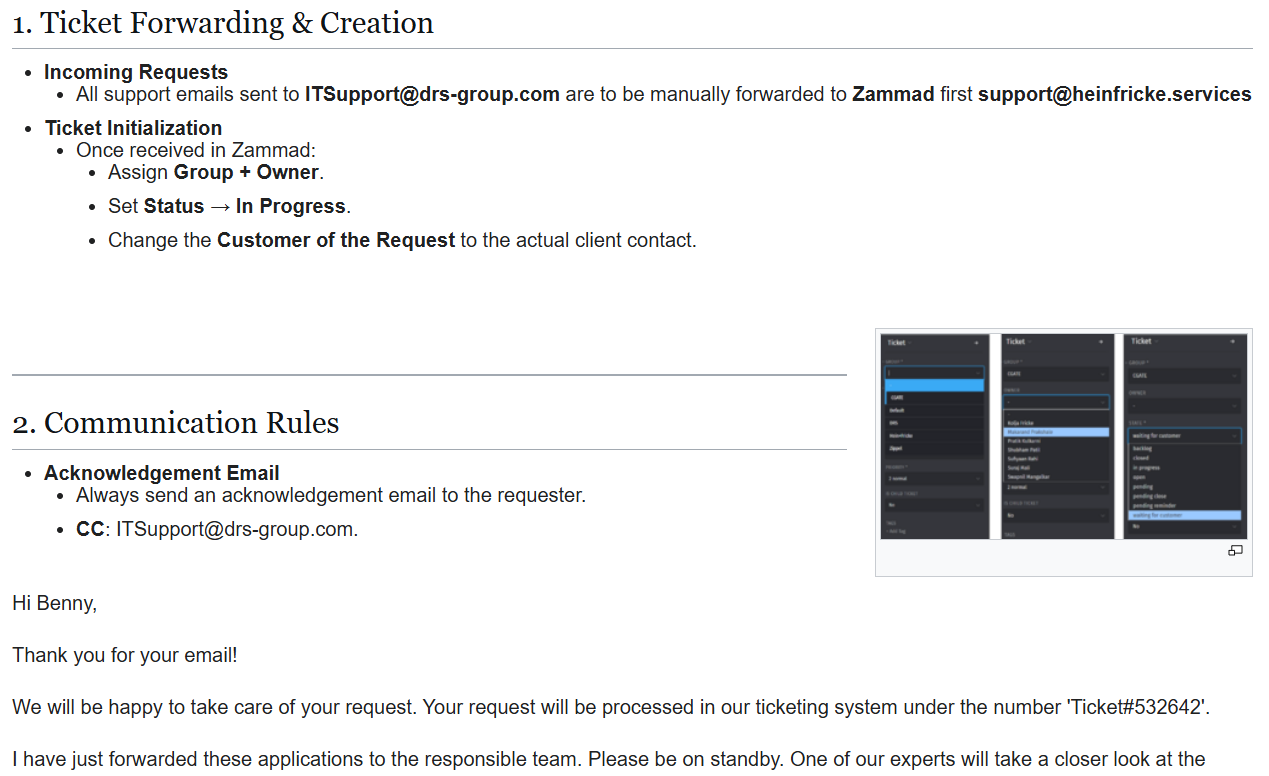1269x776 pixels.
Task: Click the plus icon in the leftmost Ticket panel
Action: 977,343
